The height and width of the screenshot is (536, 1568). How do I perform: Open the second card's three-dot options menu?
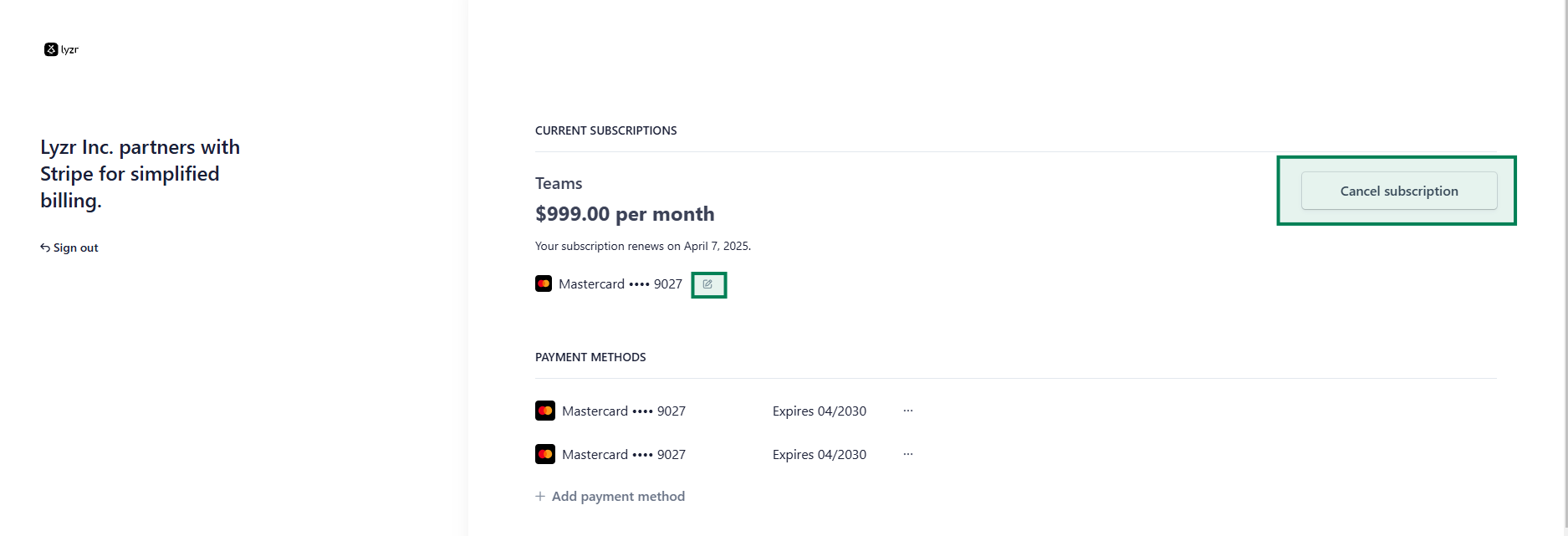point(908,454)
